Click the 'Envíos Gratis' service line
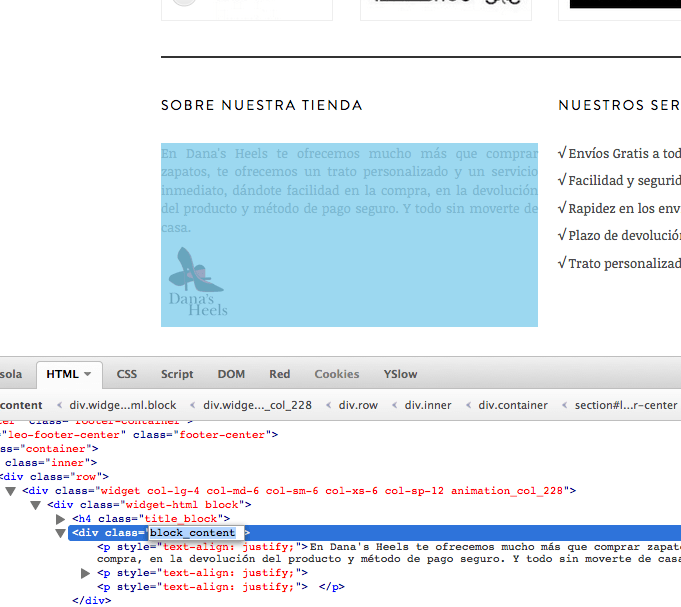This screenshot has height=607, width=681. pos(619,153)
